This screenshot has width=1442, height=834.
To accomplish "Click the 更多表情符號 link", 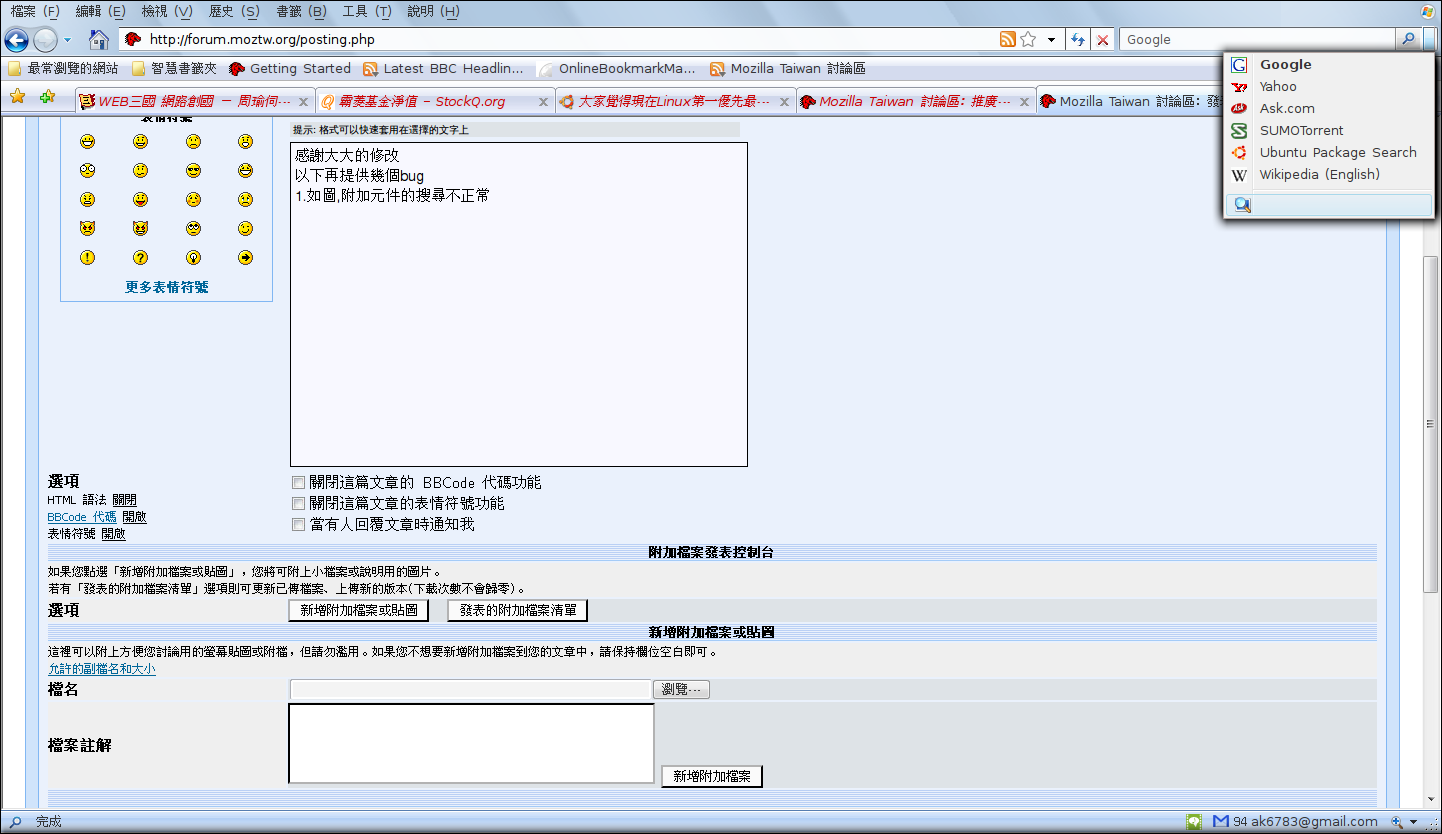I will click(167, 287).
